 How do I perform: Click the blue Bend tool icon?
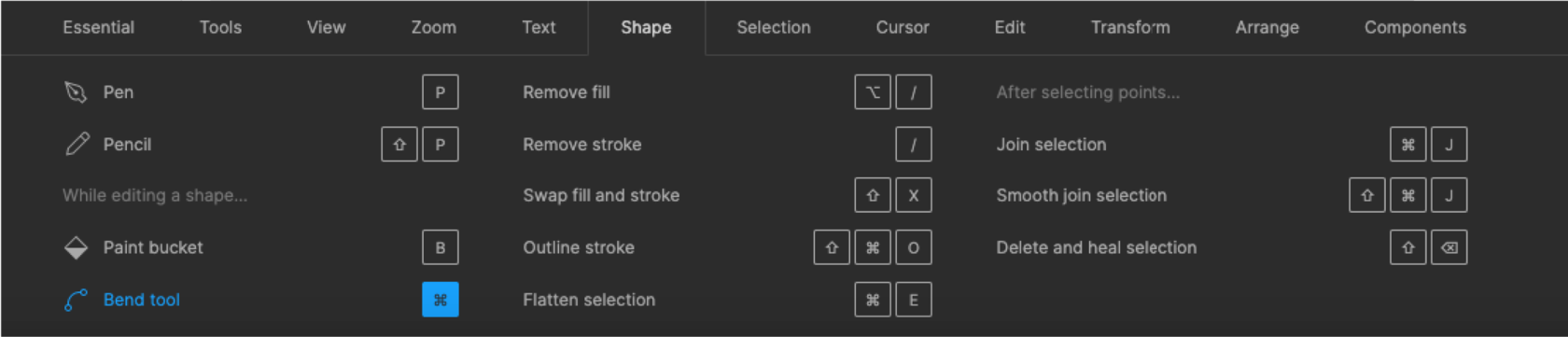coord(76,300)
